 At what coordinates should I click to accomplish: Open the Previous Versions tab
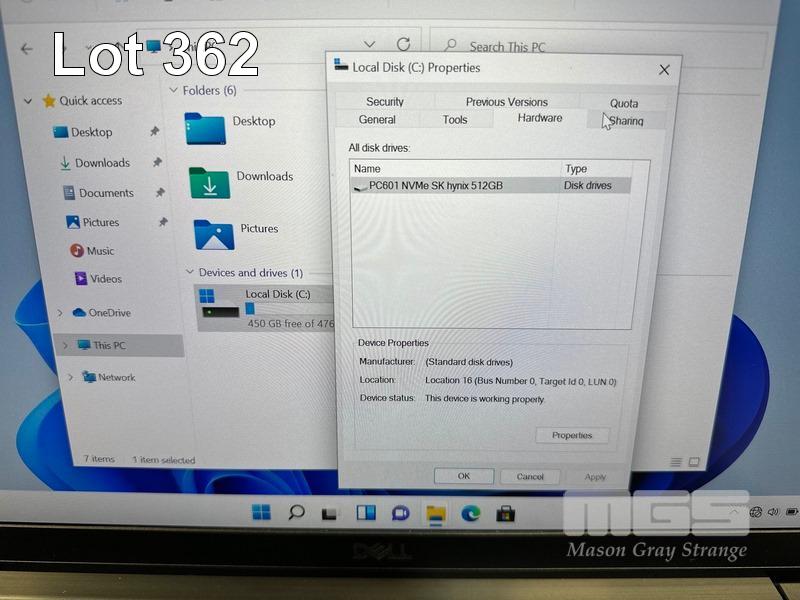506,102
